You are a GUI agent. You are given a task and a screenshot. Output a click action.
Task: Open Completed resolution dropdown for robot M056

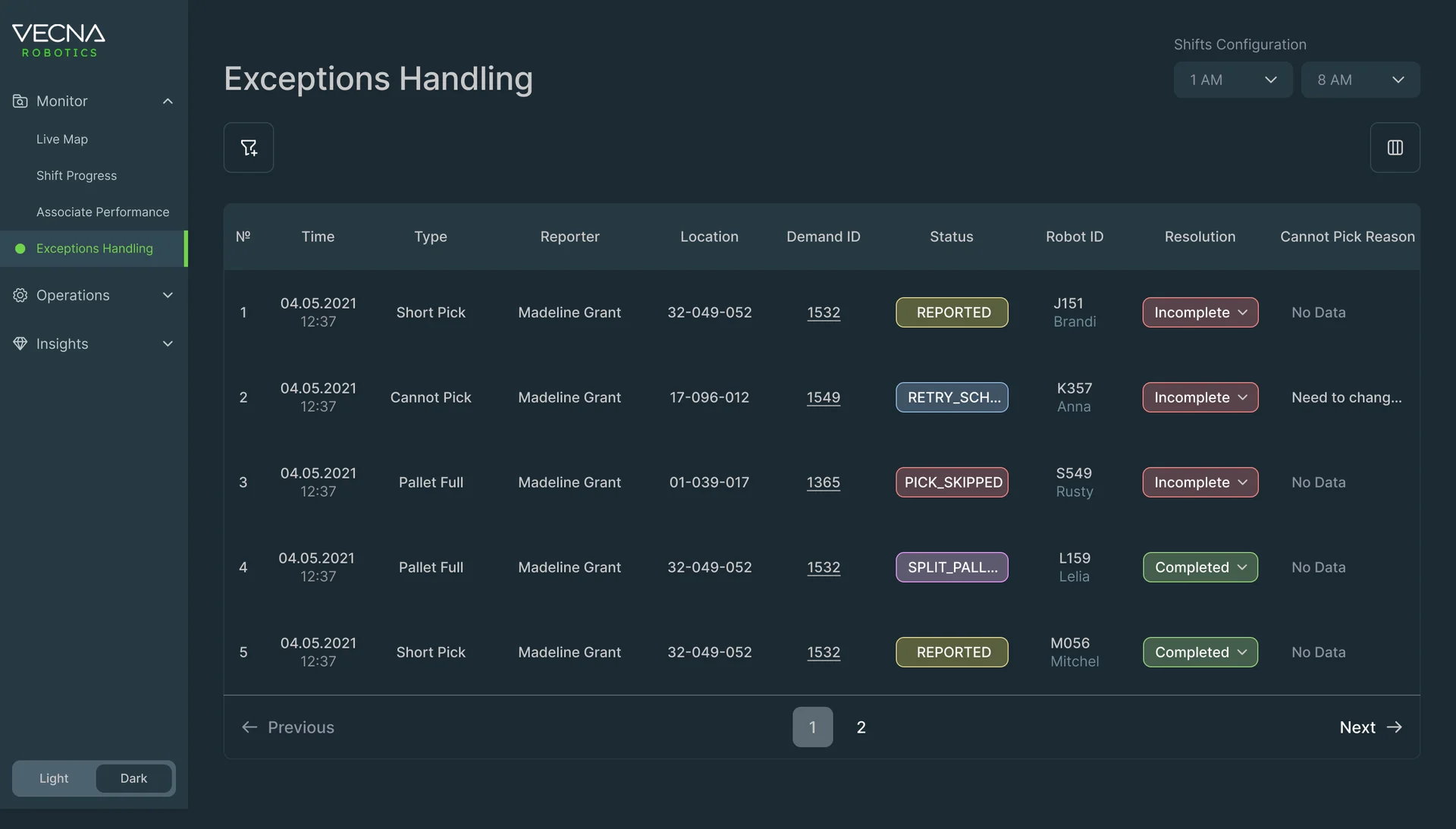pos(1200,652)
